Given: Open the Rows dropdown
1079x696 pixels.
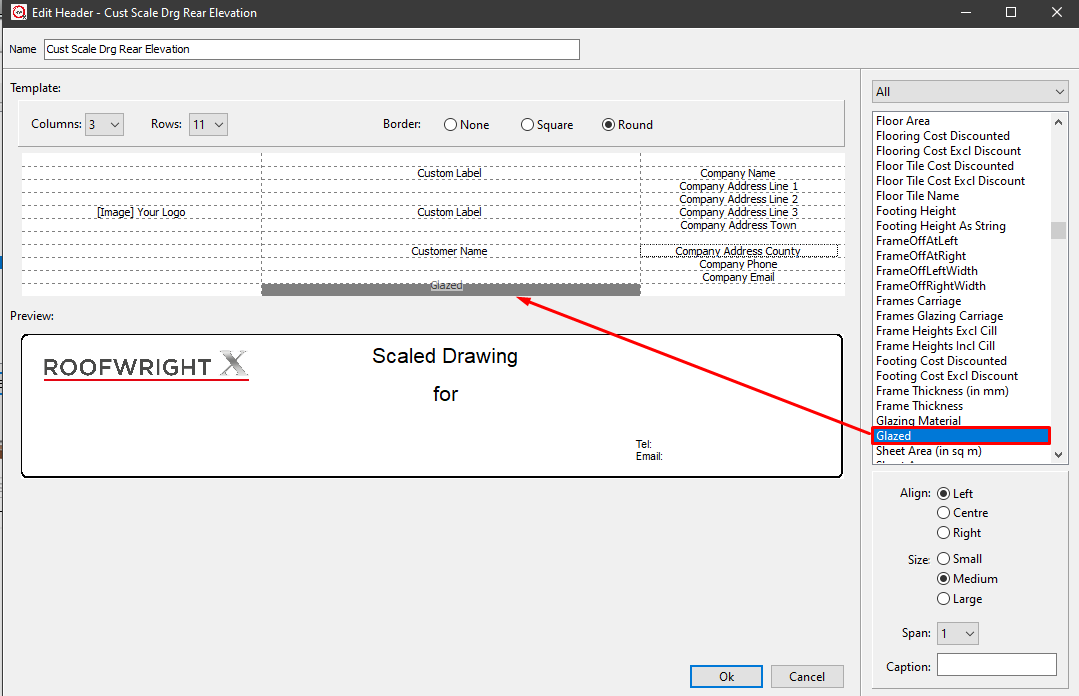Looking at the screenshot, I should (x=209, y=125).
